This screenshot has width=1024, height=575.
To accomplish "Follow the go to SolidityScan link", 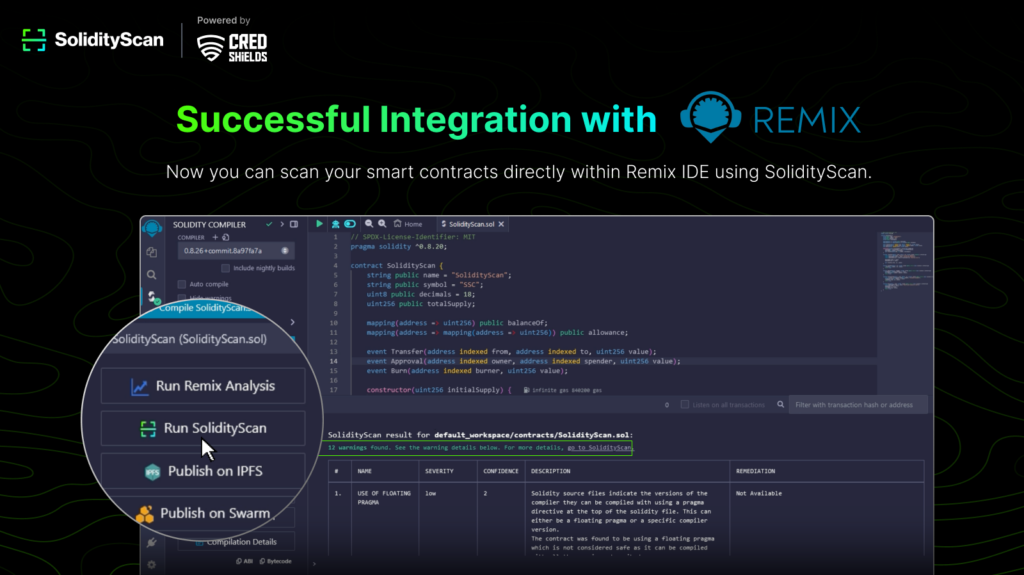I will coord(600,448).
